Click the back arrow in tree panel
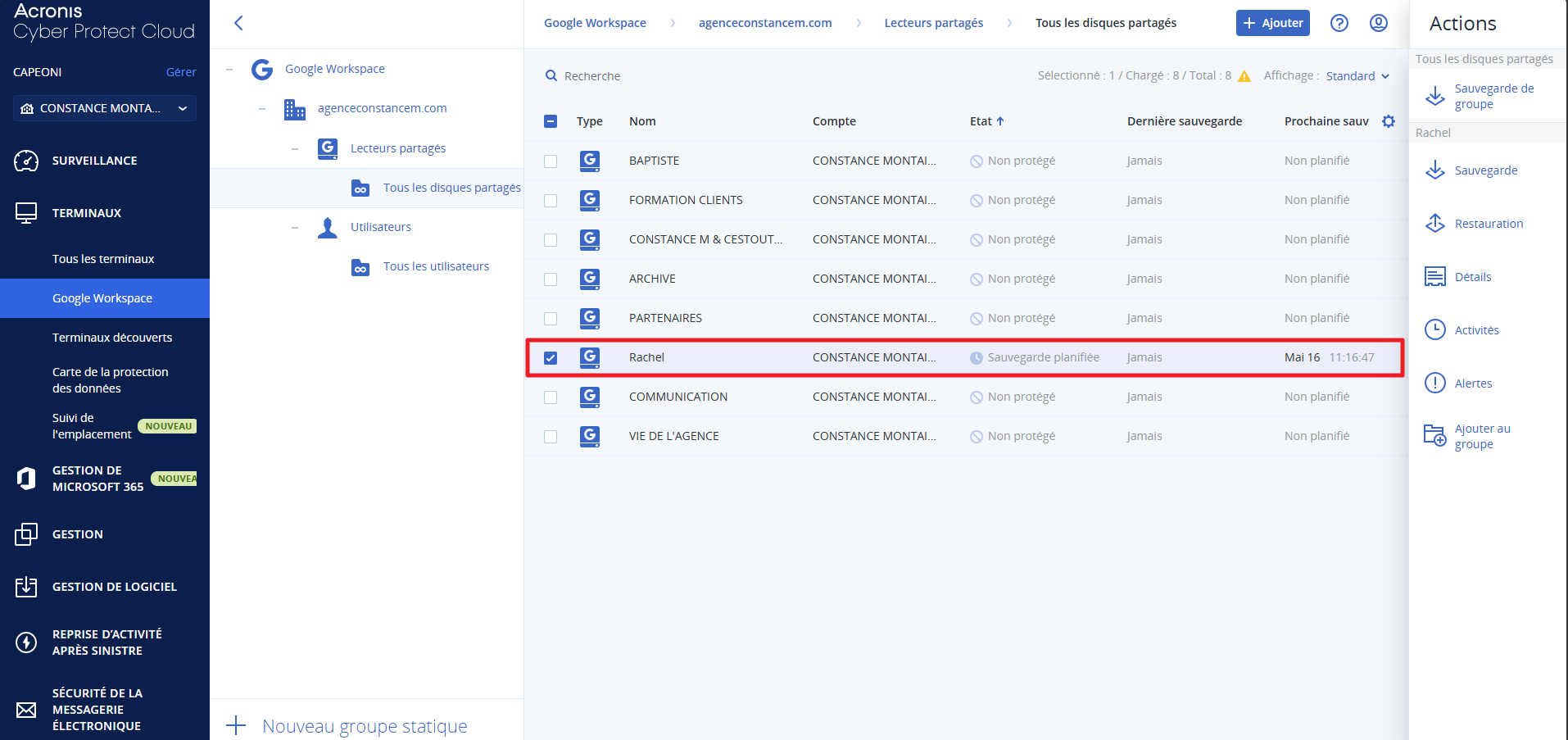 click(238, 23)
